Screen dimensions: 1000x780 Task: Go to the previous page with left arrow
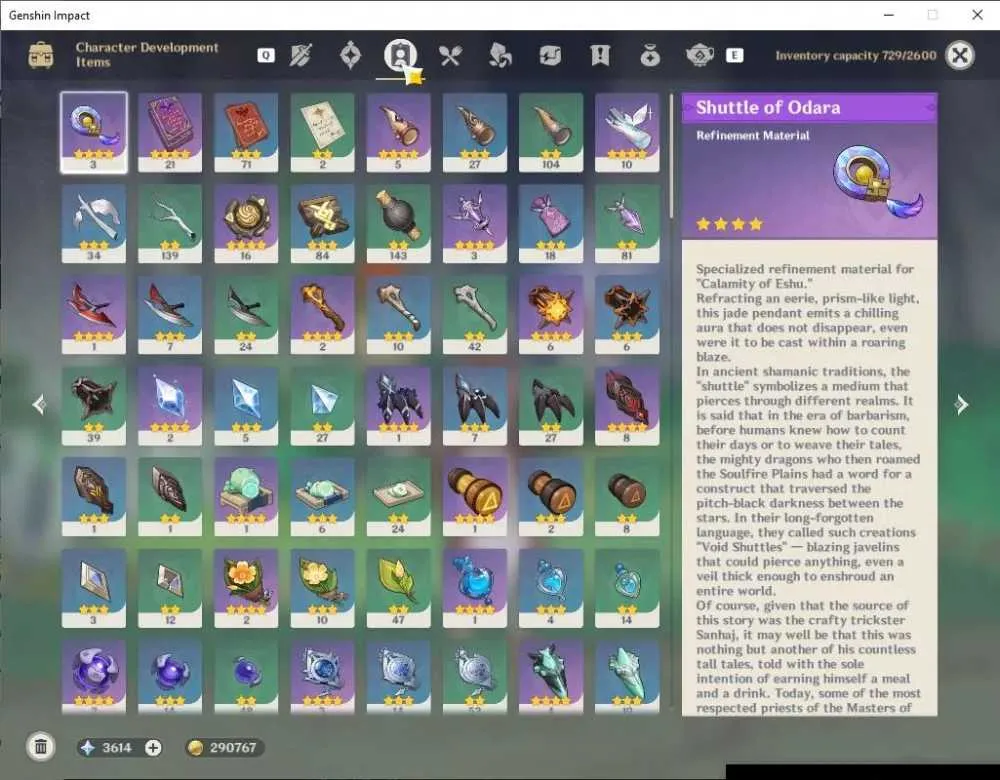click(39, 404)
